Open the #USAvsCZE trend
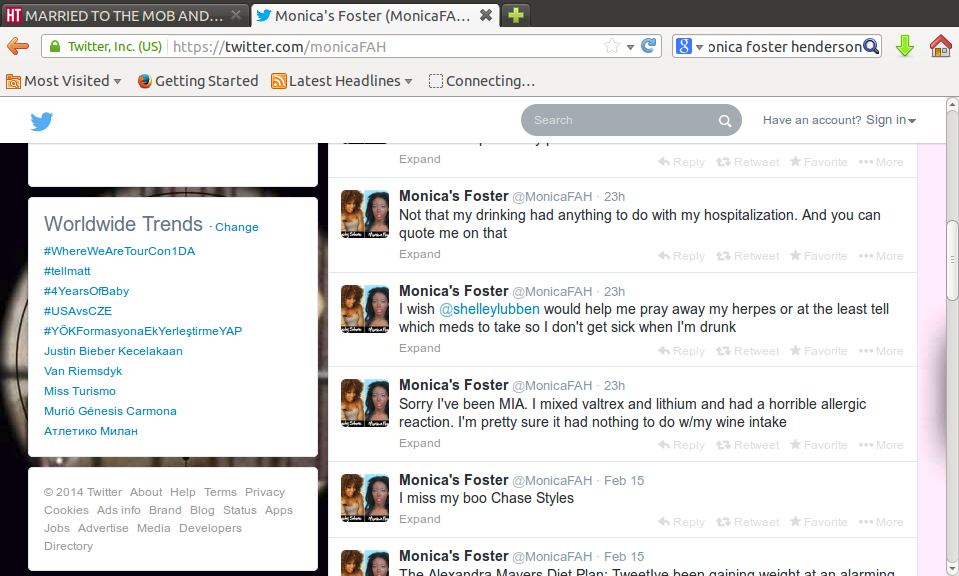This screenshot has height=576, width=959. point(78,311)
